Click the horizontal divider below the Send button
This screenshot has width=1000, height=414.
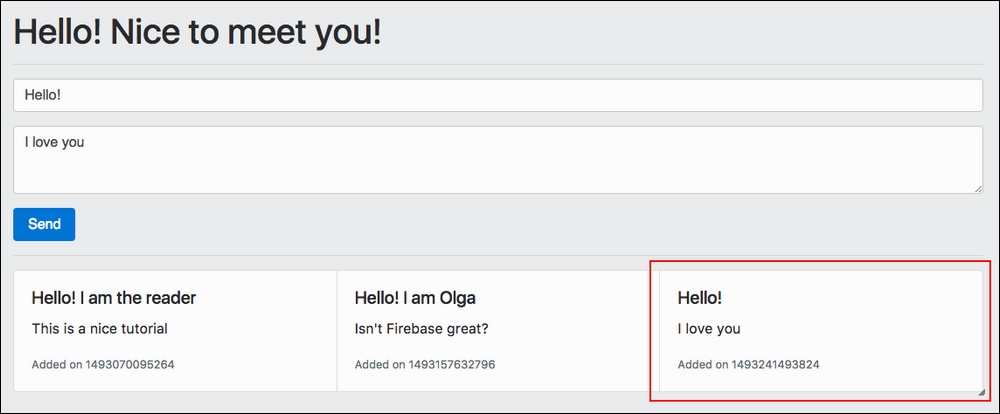point(497,256)
